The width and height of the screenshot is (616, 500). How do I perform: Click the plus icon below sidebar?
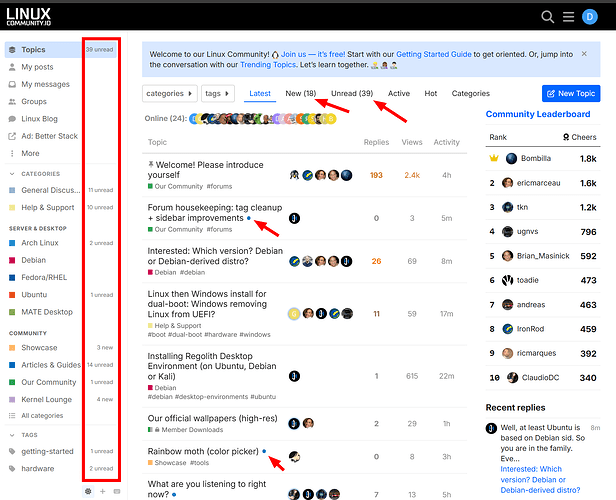tap(103, 491)
